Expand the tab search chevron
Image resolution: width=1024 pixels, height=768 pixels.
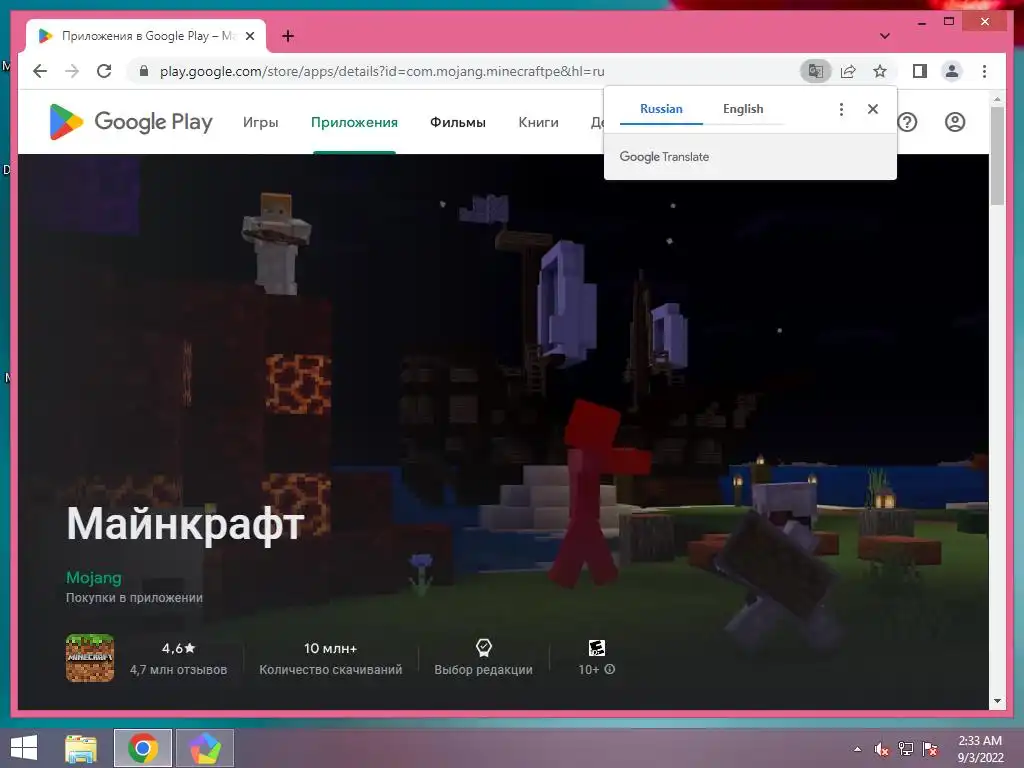point(884,36)
